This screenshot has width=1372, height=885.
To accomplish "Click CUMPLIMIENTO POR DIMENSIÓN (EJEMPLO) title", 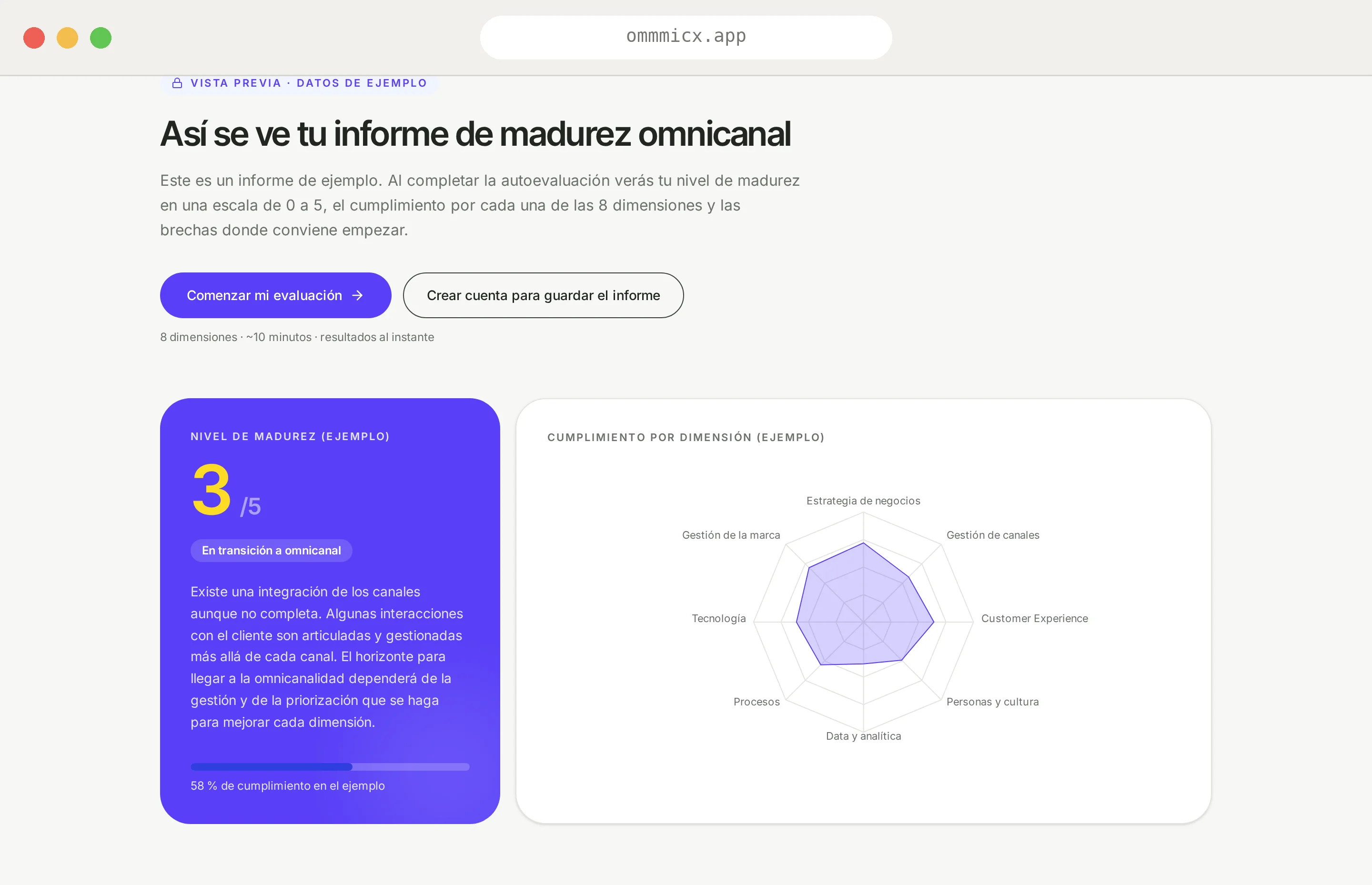I will (686, 437).
